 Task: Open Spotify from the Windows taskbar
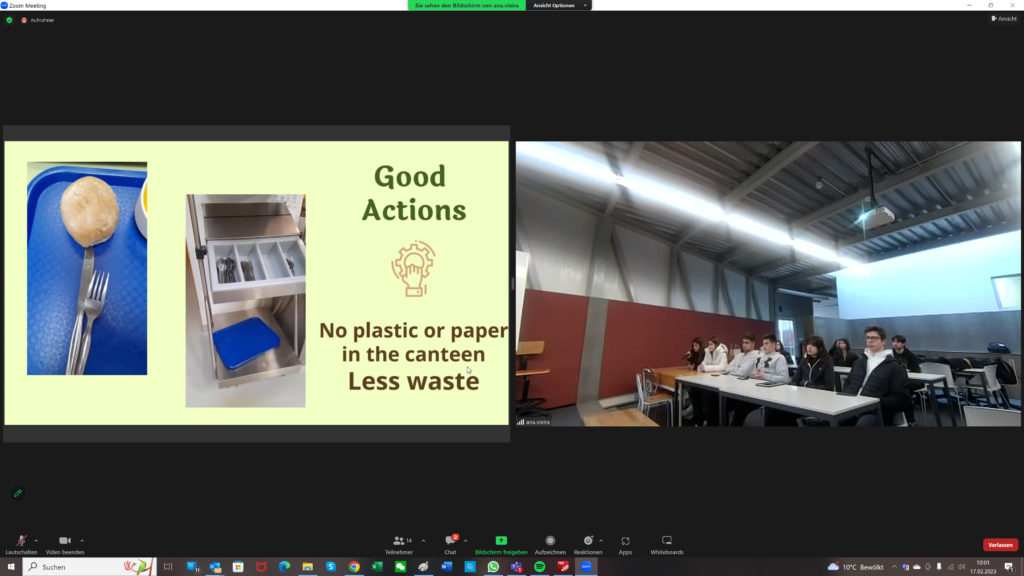tap(540, 567)
